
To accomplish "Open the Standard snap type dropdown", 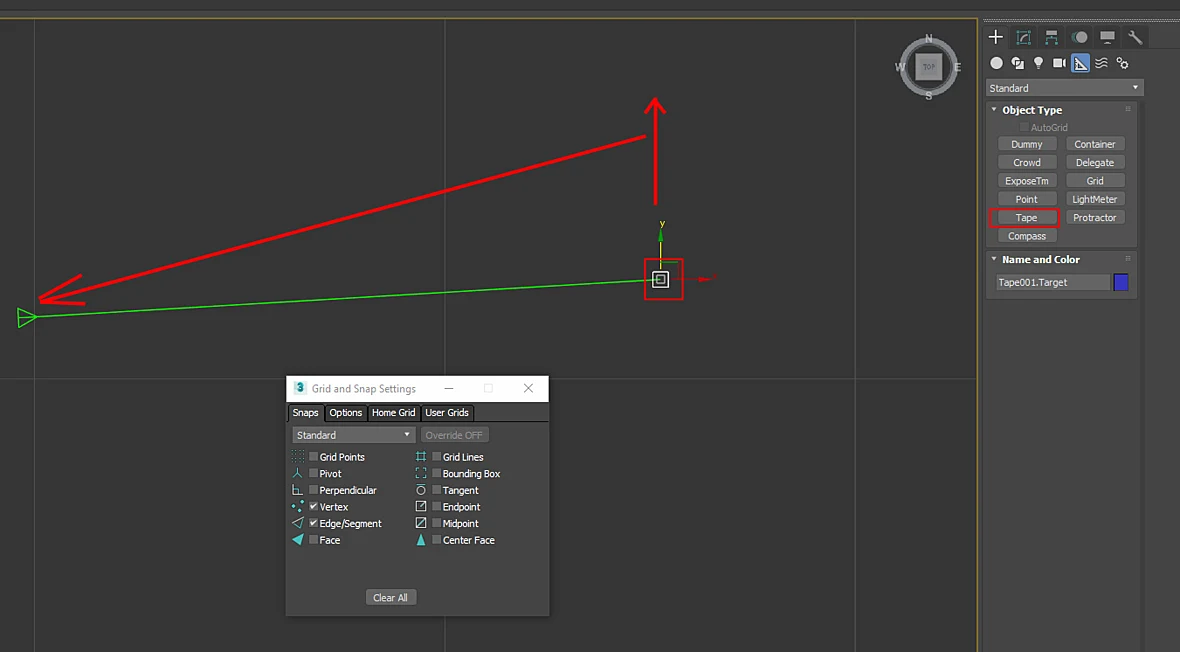I will click(353, 435).
